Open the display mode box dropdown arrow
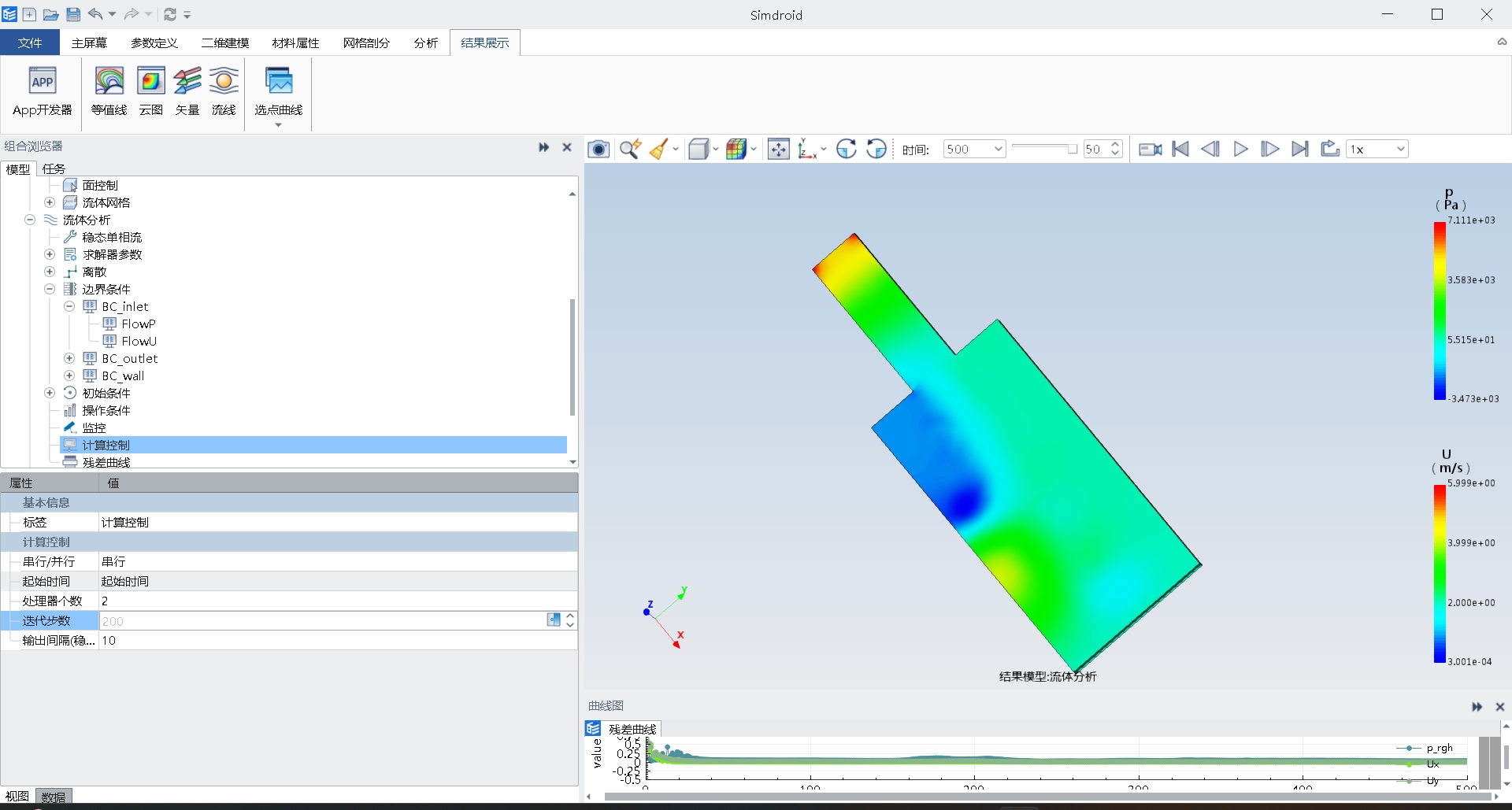 (x=716, y=149)
